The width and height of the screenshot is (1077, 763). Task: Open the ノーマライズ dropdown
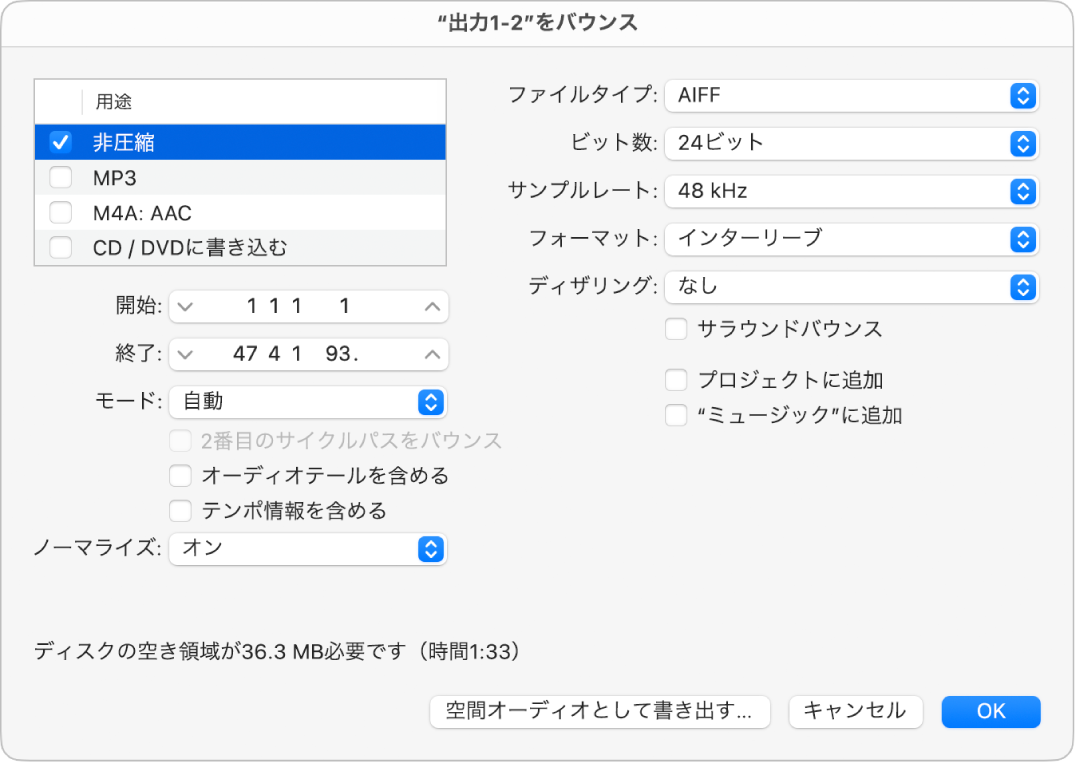click(x=431, y=549)
